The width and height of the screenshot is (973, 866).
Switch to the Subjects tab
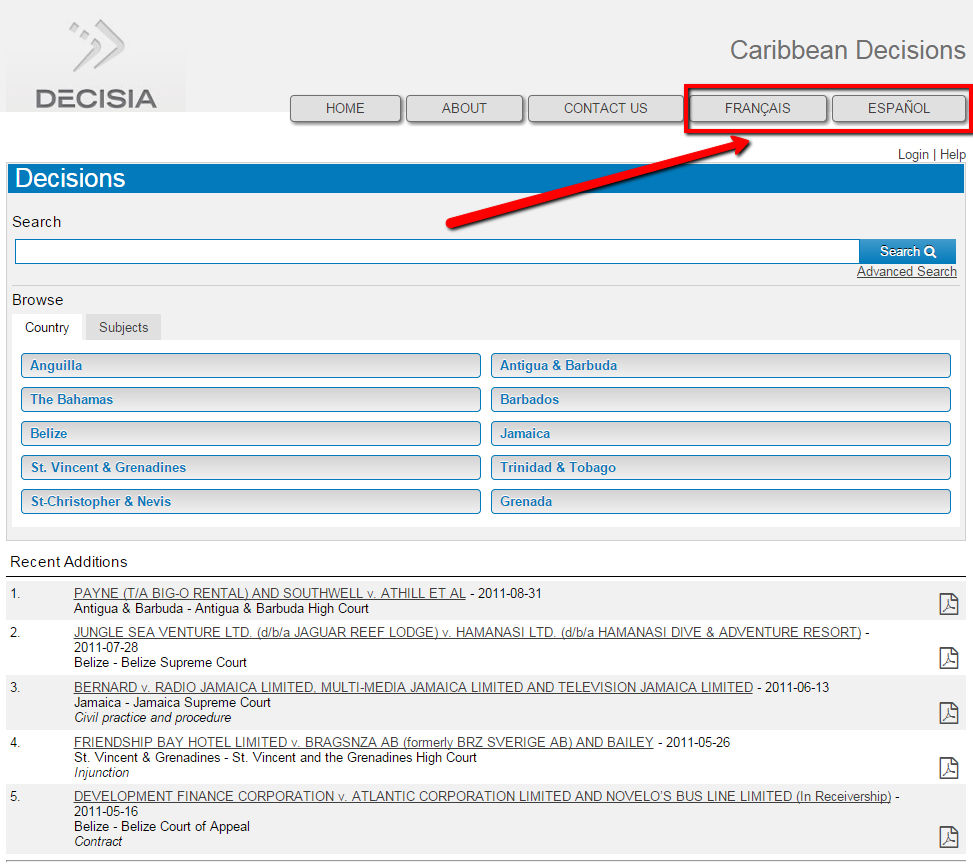click(x=123, y=328)
